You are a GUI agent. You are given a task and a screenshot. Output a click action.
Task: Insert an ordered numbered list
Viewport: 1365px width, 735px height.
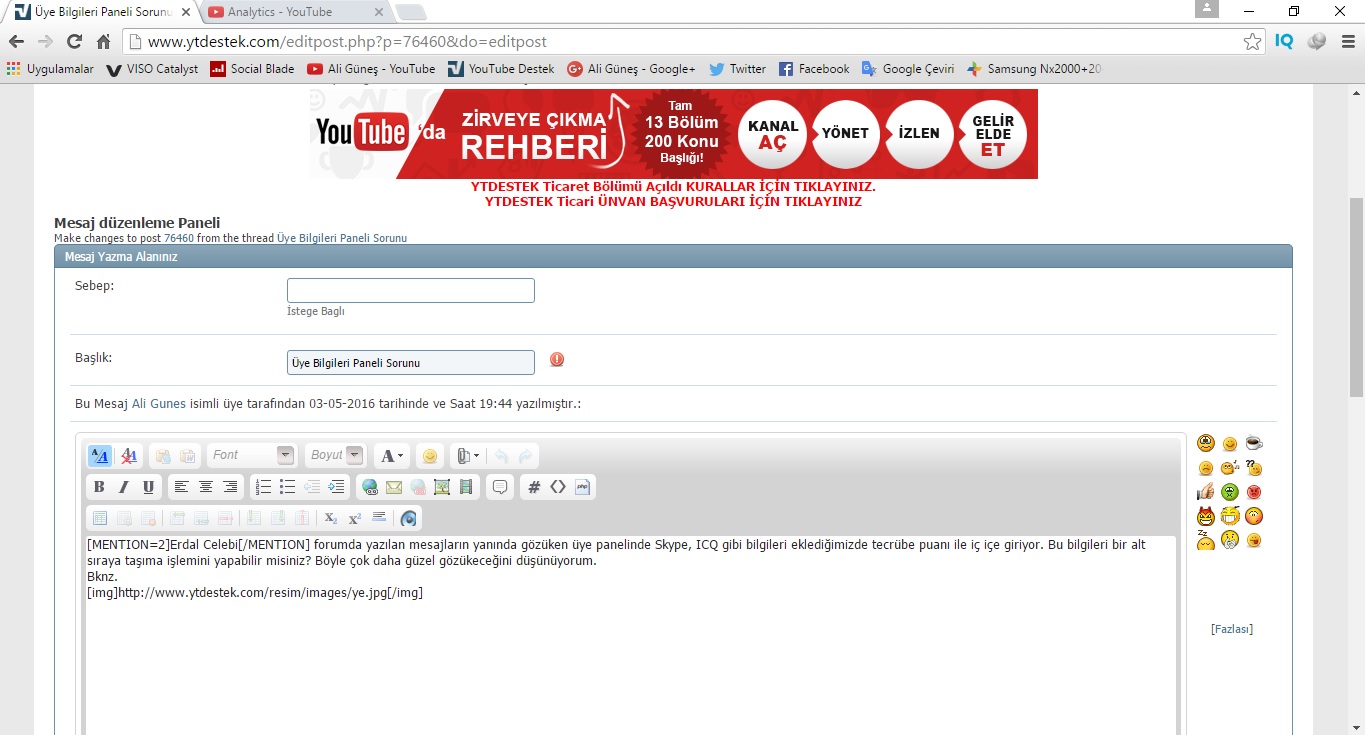tap(263, 487)
